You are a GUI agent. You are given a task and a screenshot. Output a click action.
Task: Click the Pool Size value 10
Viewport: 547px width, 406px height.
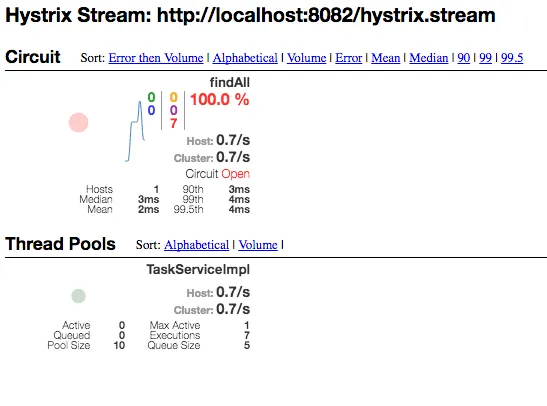point(119,346)
